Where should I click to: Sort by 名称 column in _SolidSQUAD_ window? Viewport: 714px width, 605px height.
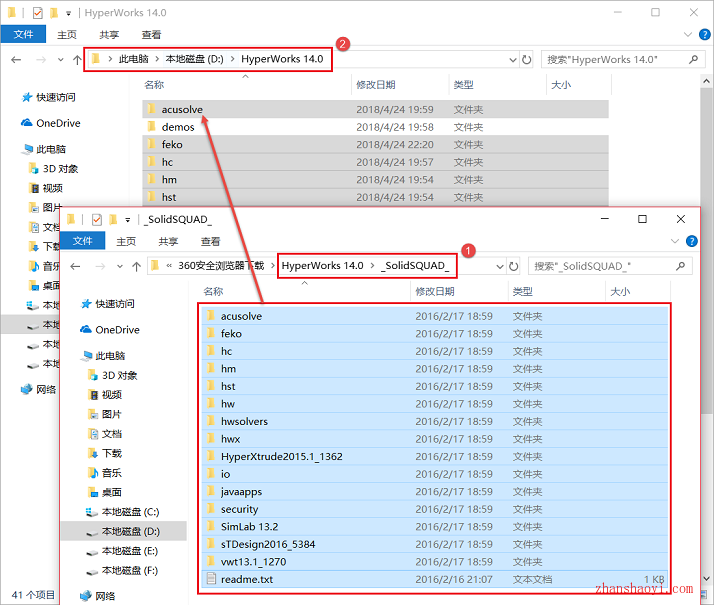(213, 291)
